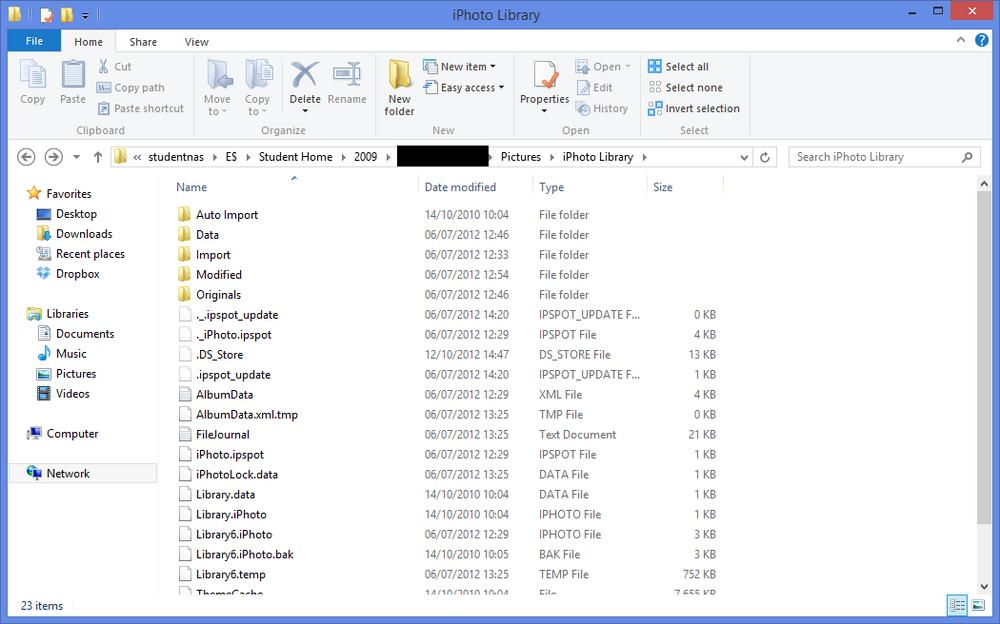The width and height of the screenshot is (1000, 624).
Task: Click the Cut scissors command
Action: [x=115, y=66]
